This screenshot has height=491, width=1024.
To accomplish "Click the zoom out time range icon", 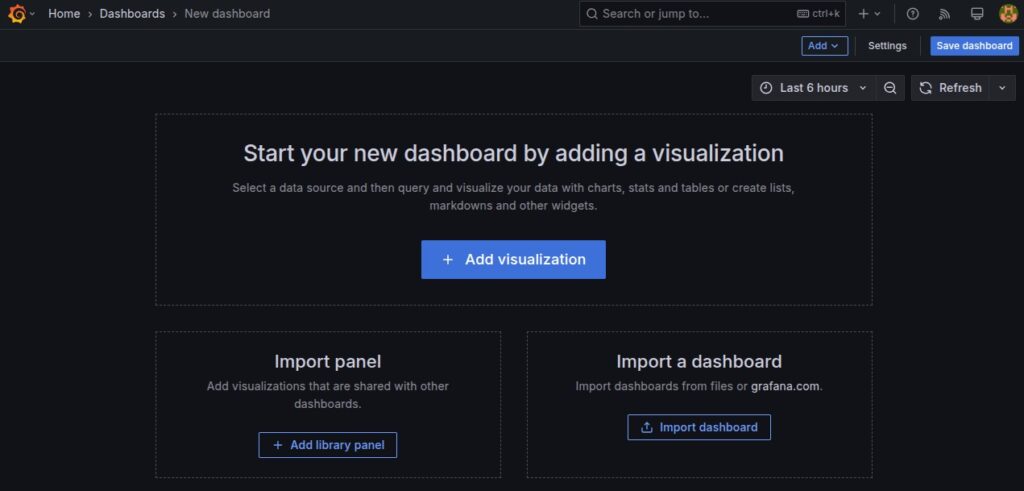I will (890, 88).
